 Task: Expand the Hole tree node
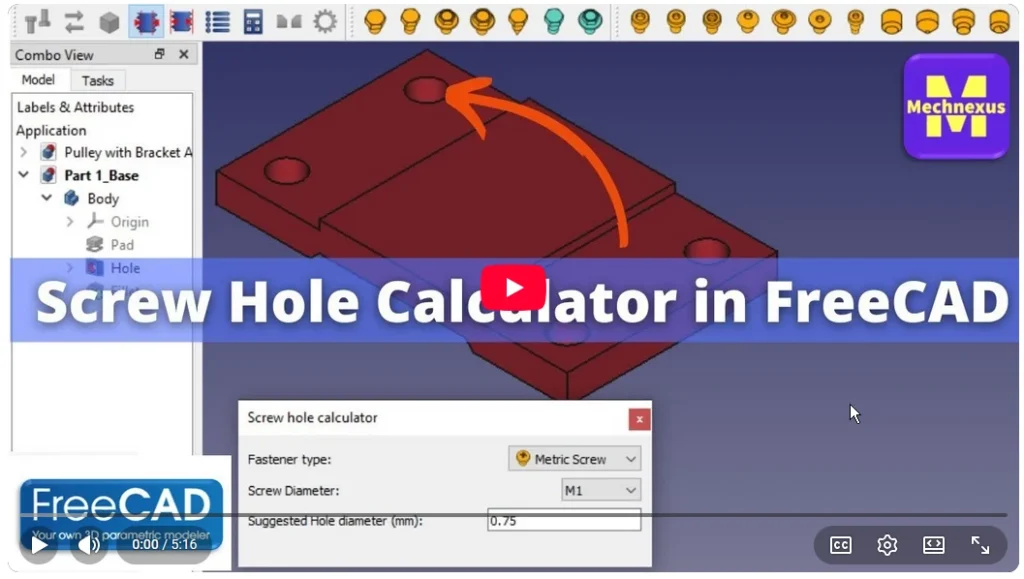(x=70, y=268)
